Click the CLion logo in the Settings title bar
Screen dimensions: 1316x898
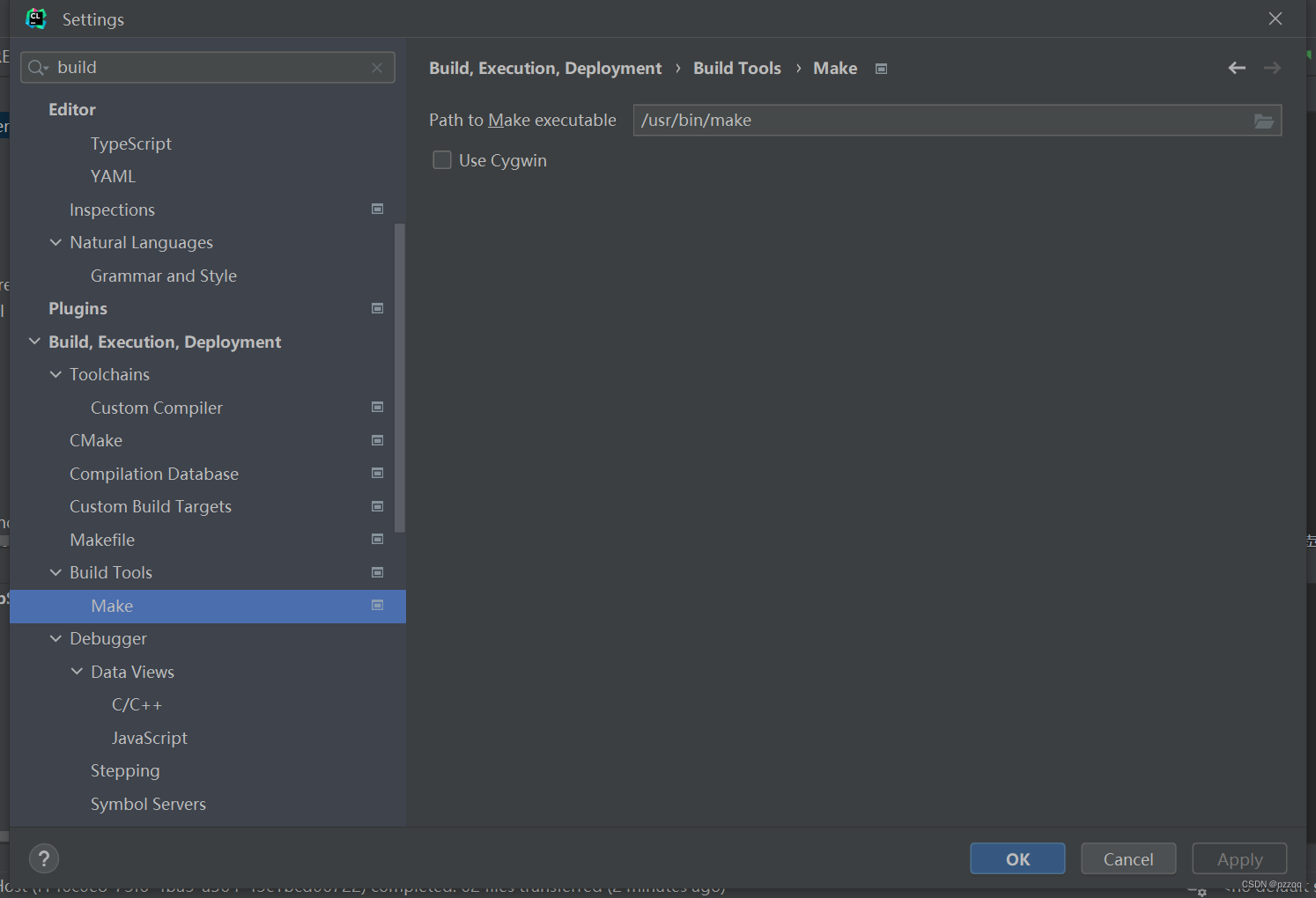[x=36, y=18]
